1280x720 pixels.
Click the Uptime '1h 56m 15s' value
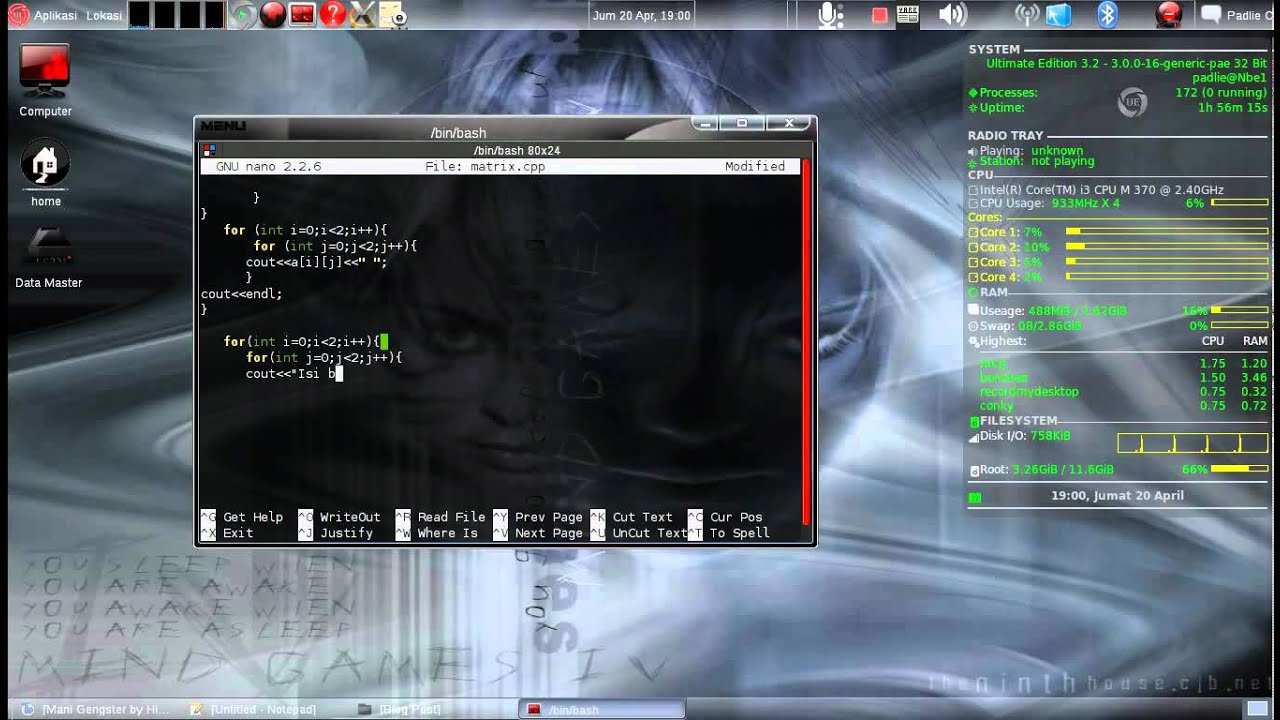pos(1233,108)
